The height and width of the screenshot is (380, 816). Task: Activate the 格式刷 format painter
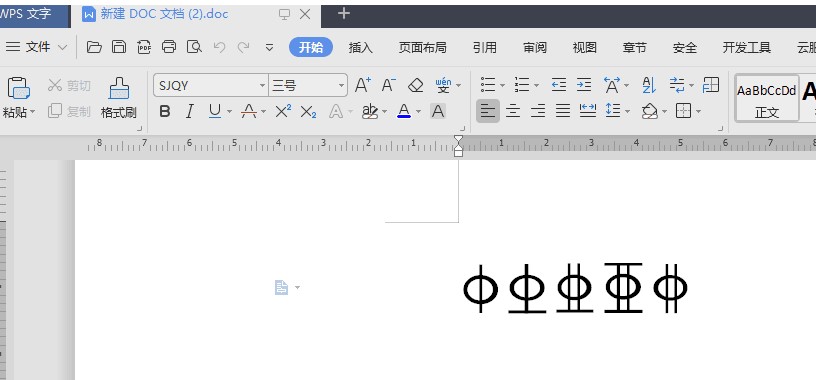pos(119,98)
